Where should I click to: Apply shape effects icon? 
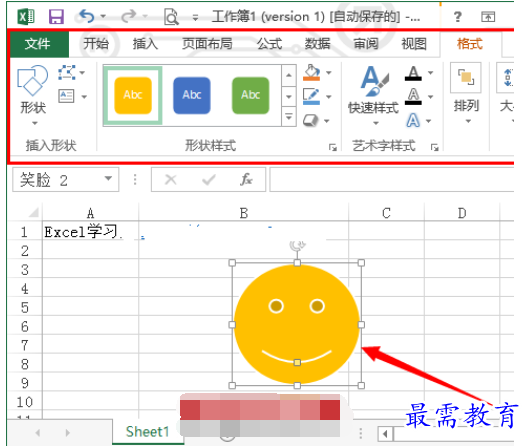[311, 120]
